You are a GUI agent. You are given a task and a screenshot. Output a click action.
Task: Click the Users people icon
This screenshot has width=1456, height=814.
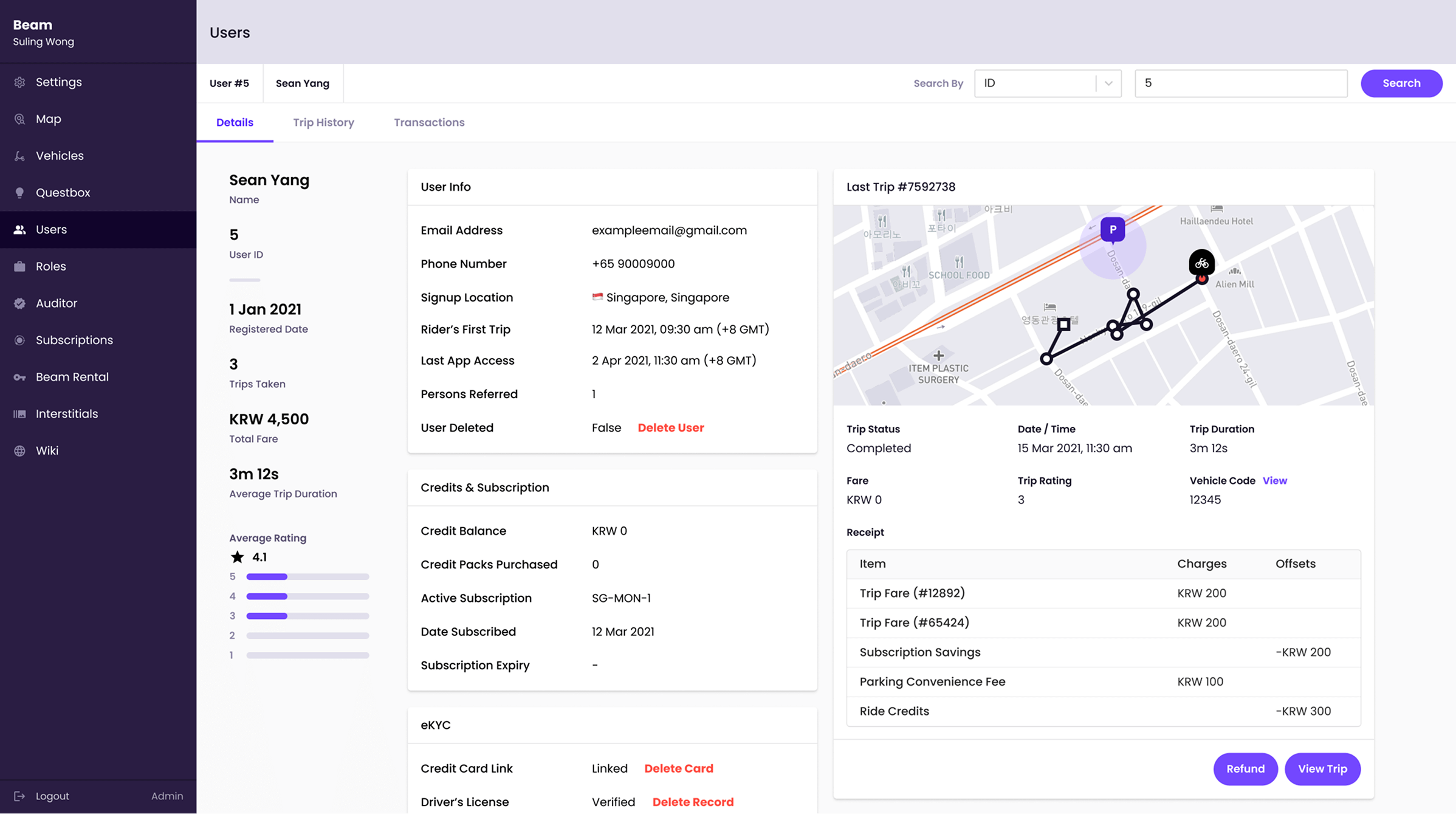[x=19, y=230]
